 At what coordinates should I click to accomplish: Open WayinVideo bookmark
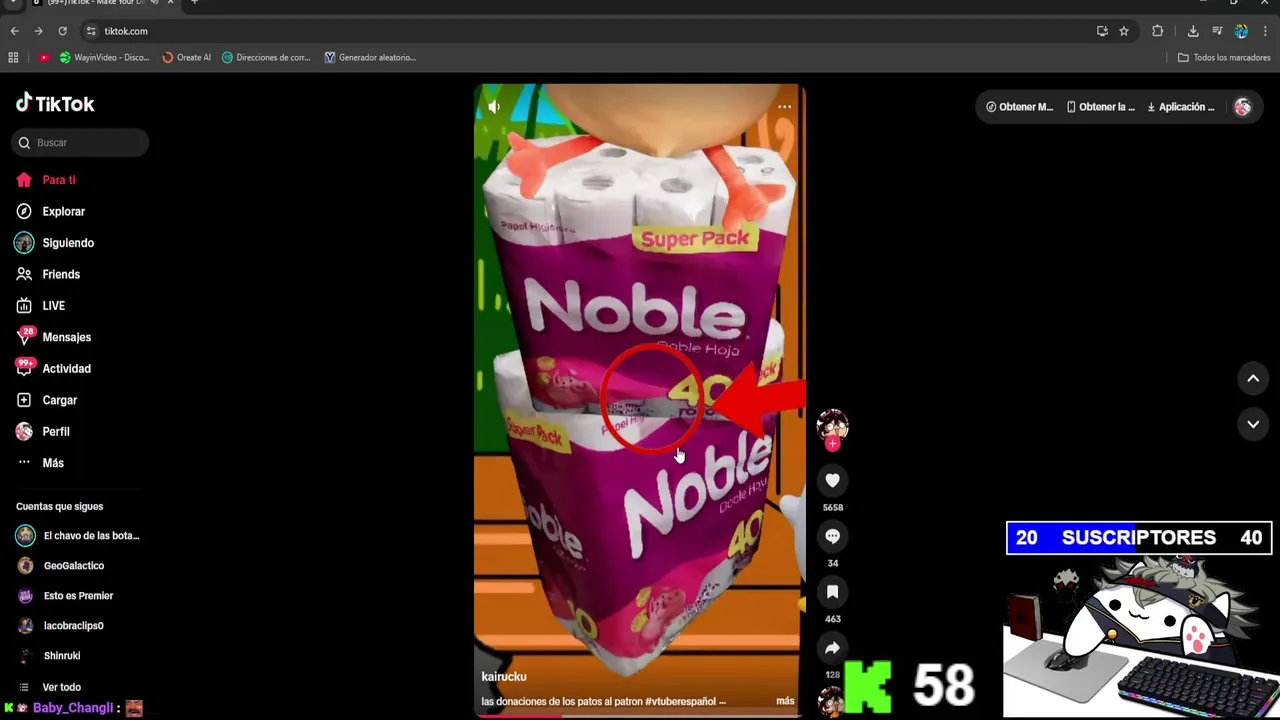[x=104, y=57]
